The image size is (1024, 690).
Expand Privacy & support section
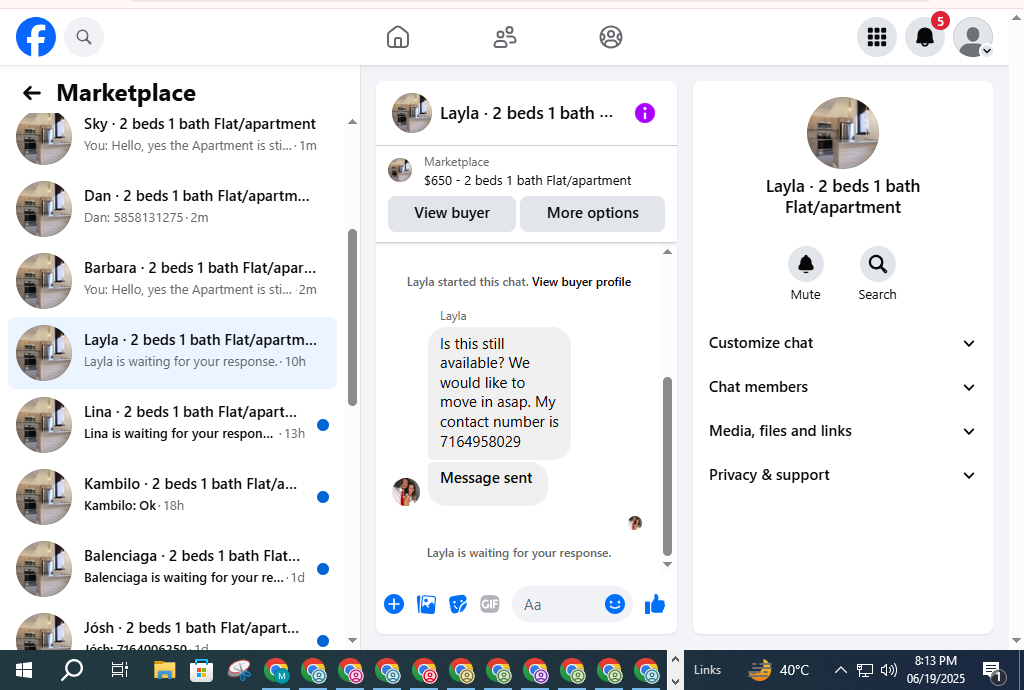[x=842, y=475]
